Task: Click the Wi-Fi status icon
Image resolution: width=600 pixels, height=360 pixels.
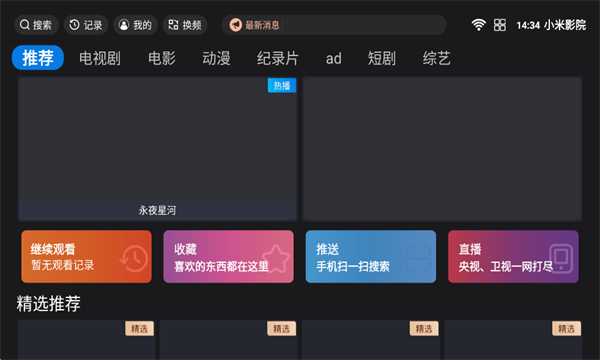Action: point(478,25)
